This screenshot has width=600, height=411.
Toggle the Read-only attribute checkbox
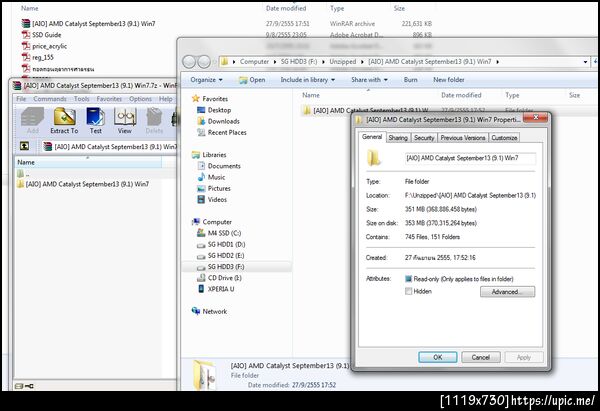pyautogui.click(x=408, y=279)
